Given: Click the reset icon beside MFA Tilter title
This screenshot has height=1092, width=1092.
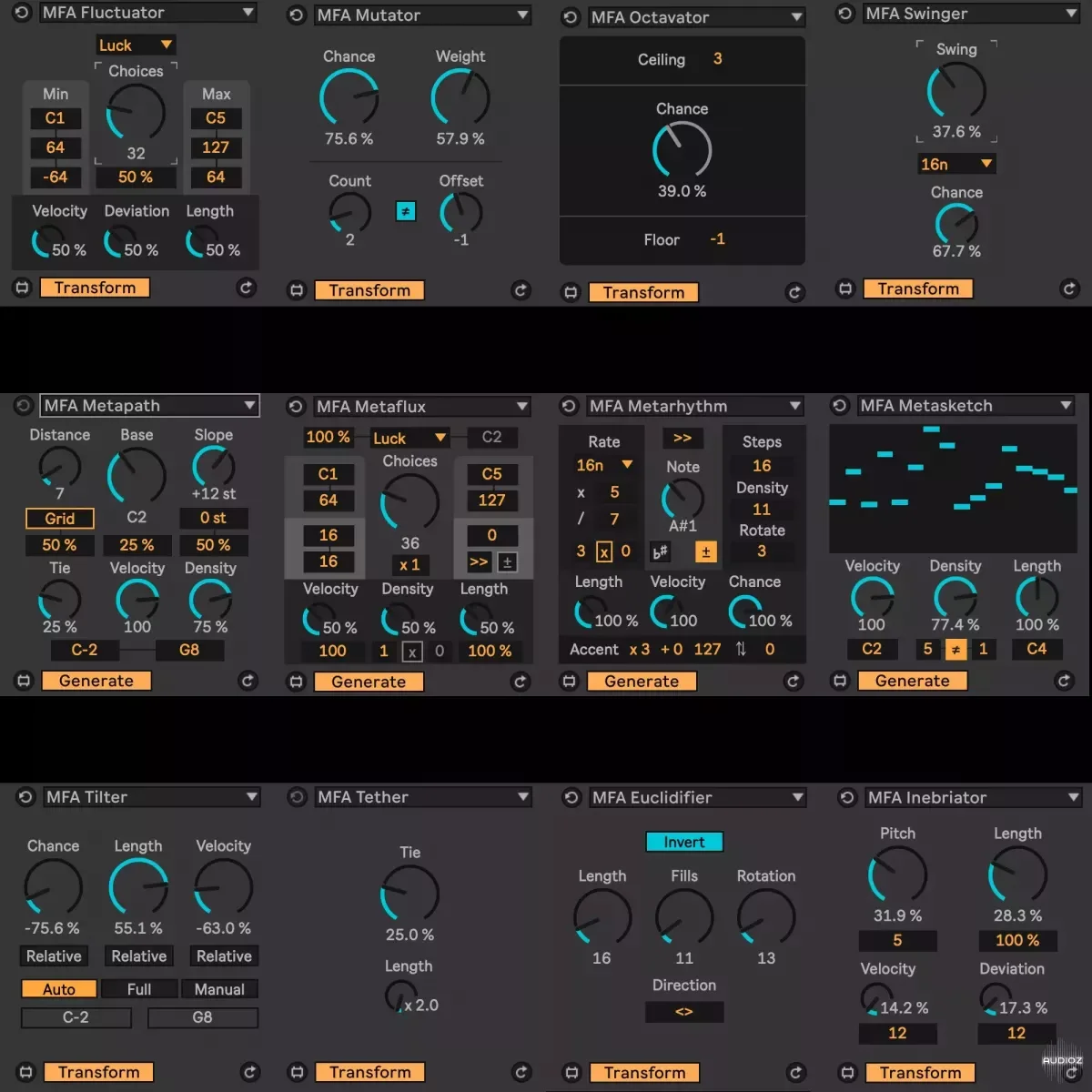Looking at the screenshot, I should tap(25, 796).
